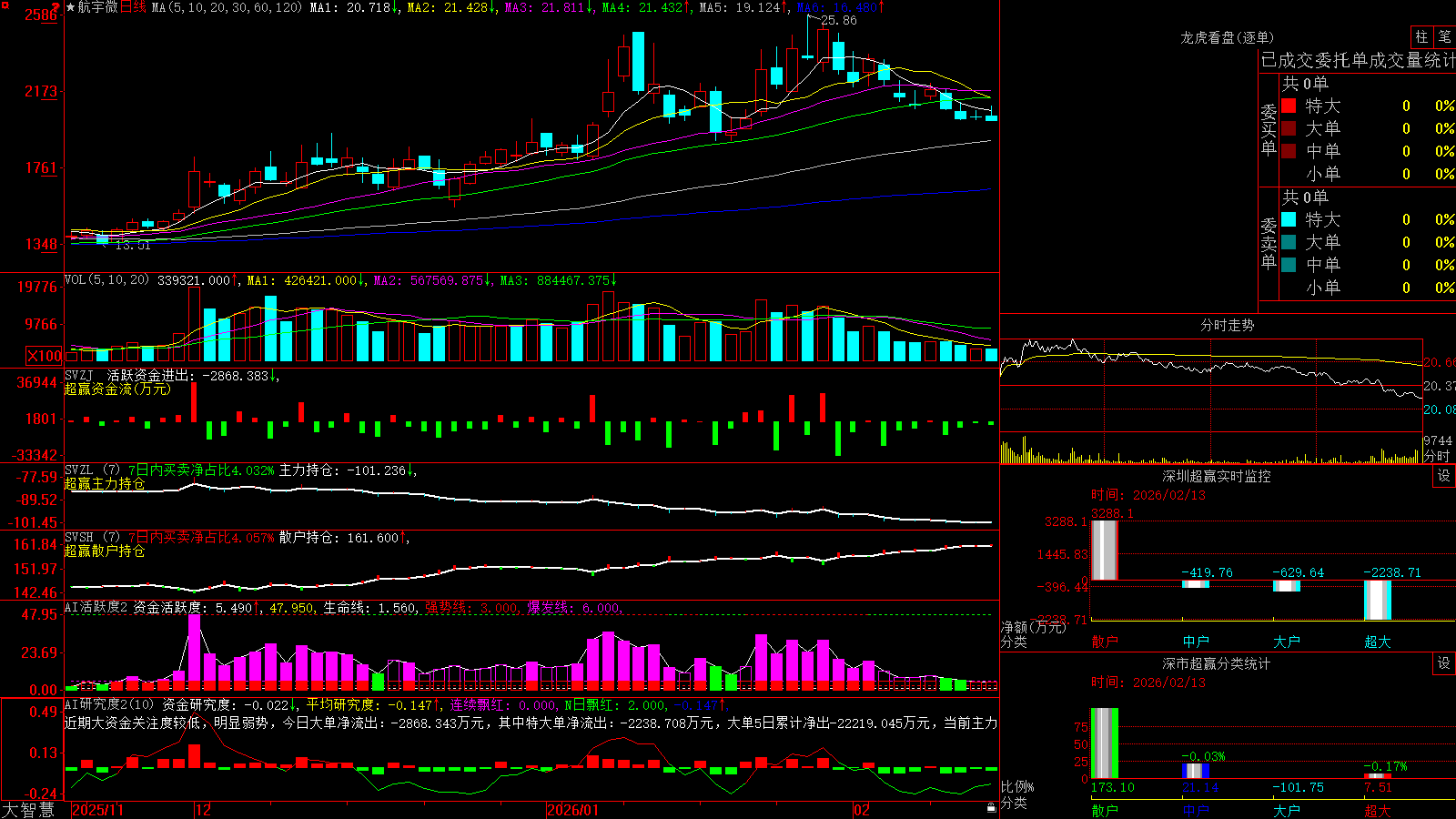Click the 13.51 low price annotation
The height and width of the screenshot is (819, 1456).
133,246
